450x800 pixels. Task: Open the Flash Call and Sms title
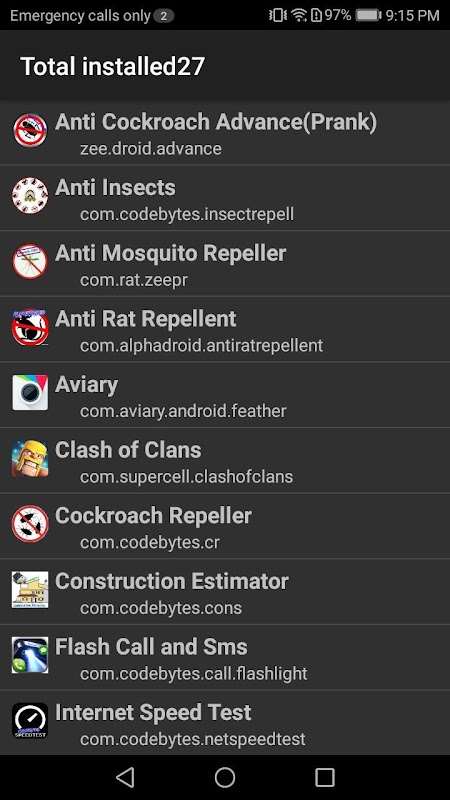(x=151, y=647)
